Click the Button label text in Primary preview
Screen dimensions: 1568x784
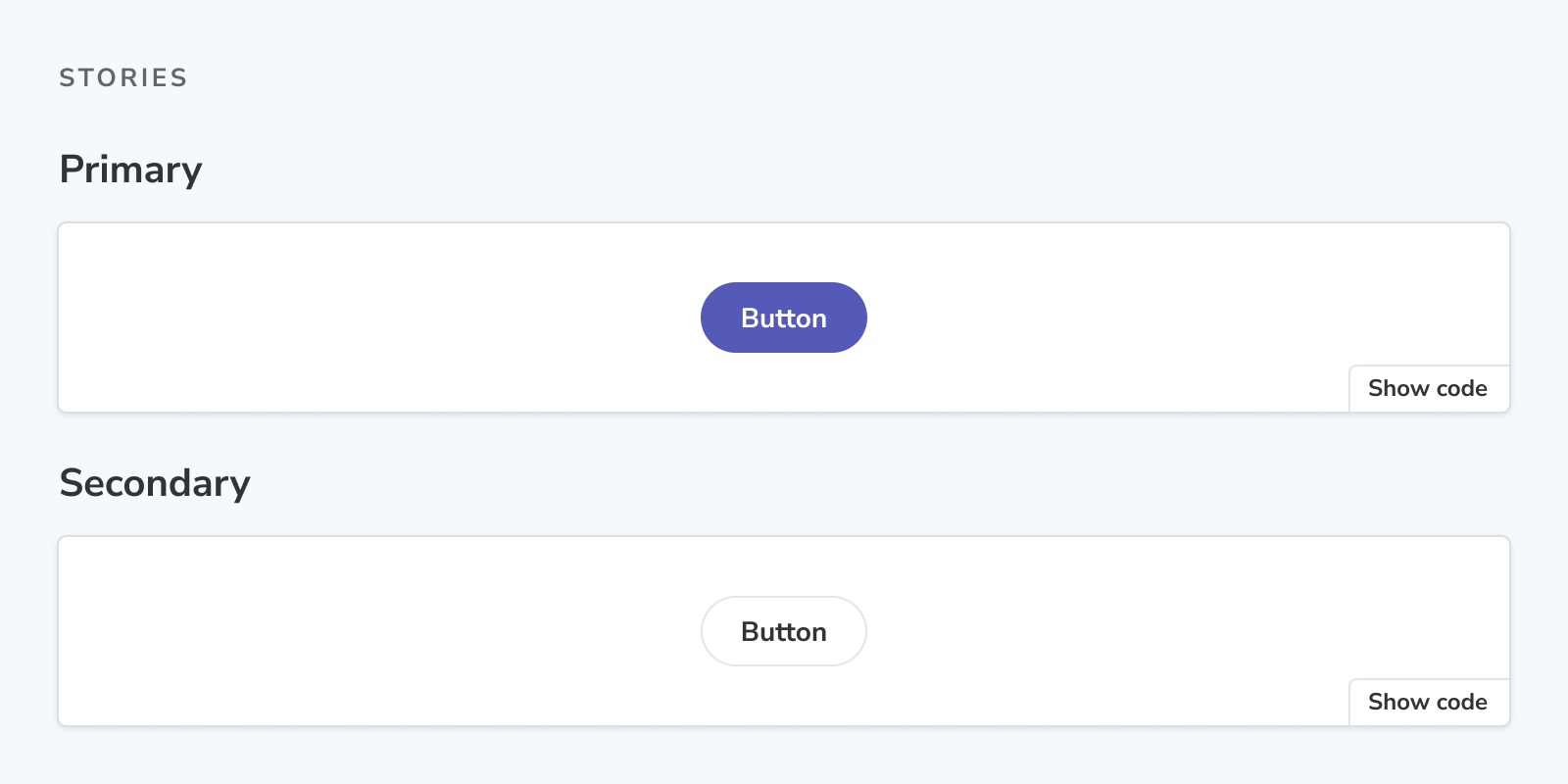783,317
